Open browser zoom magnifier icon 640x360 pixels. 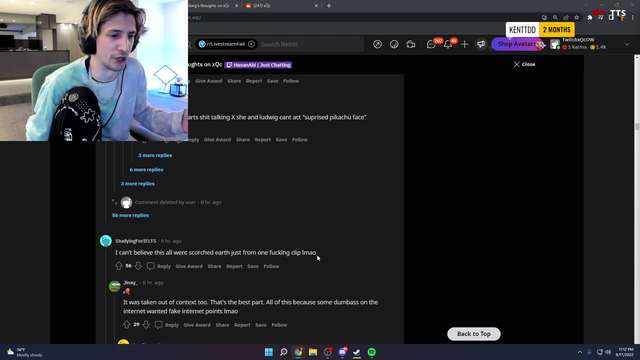click(555, 17)
